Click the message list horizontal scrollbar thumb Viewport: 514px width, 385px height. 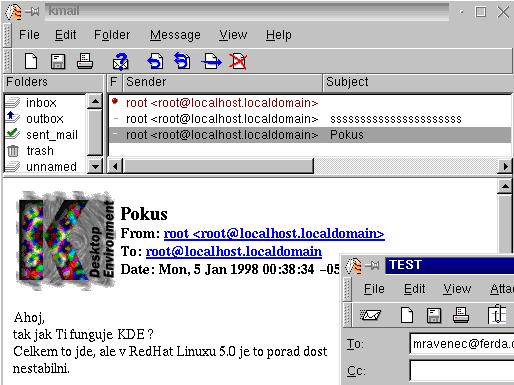[218, 166]
